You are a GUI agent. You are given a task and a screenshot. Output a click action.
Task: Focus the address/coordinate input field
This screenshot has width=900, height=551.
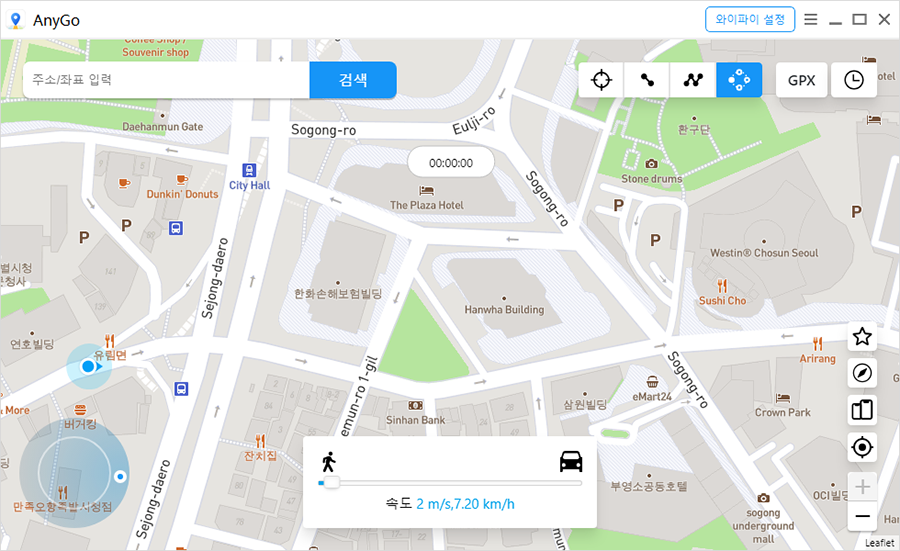[165, 80]
